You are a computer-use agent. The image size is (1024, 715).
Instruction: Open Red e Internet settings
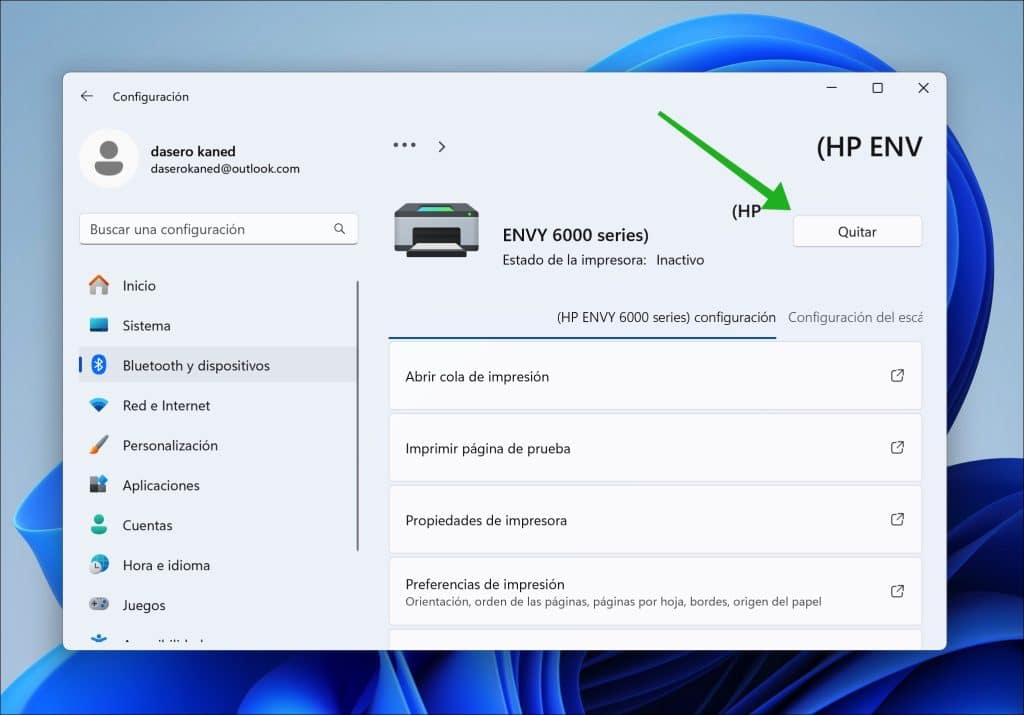pyautogui.click(x=218, y=405)
